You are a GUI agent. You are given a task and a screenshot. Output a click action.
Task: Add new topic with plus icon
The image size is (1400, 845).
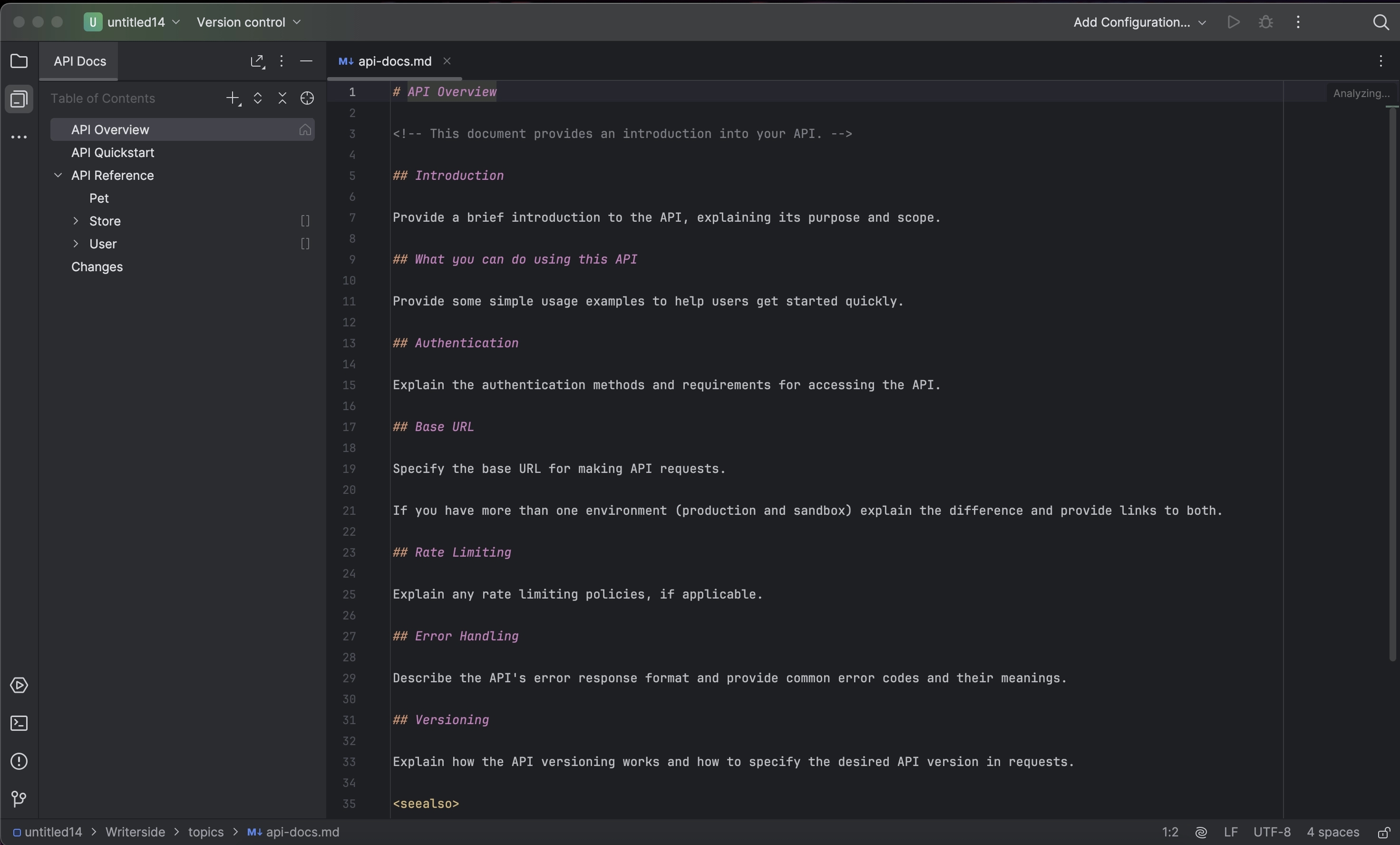point(233,98)
